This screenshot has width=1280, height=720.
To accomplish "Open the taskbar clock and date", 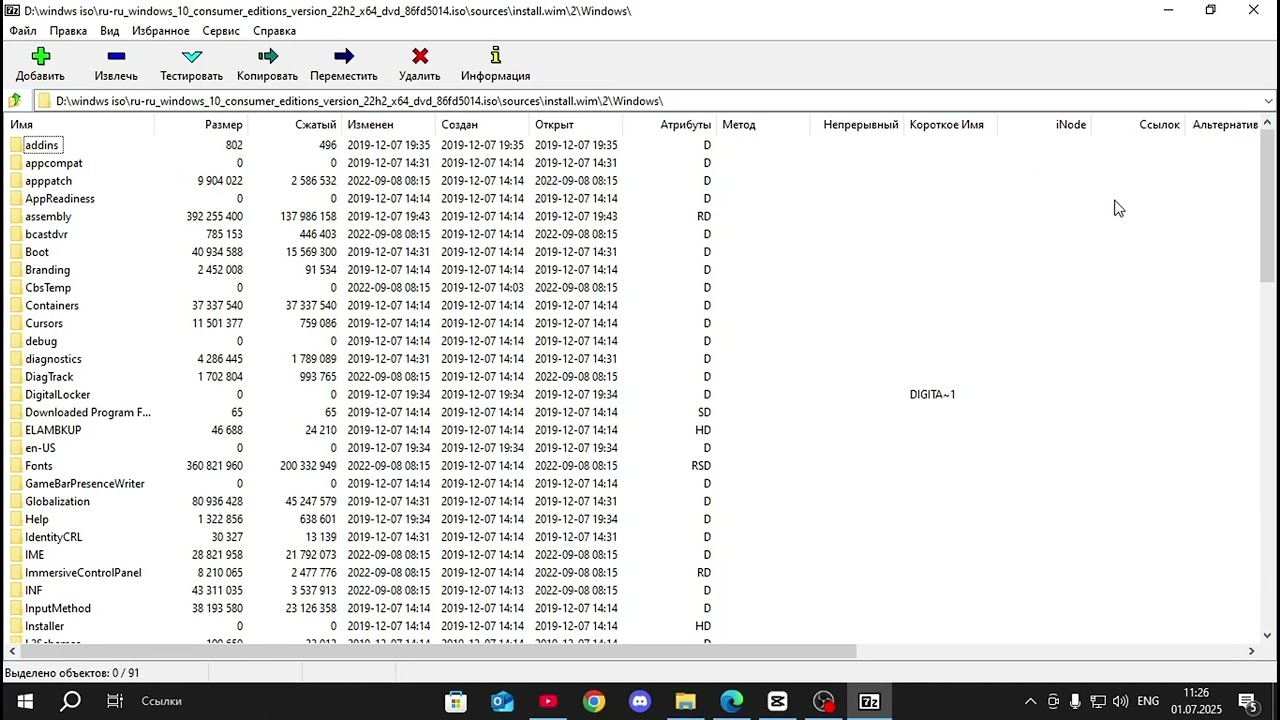I will [1196, 701].
